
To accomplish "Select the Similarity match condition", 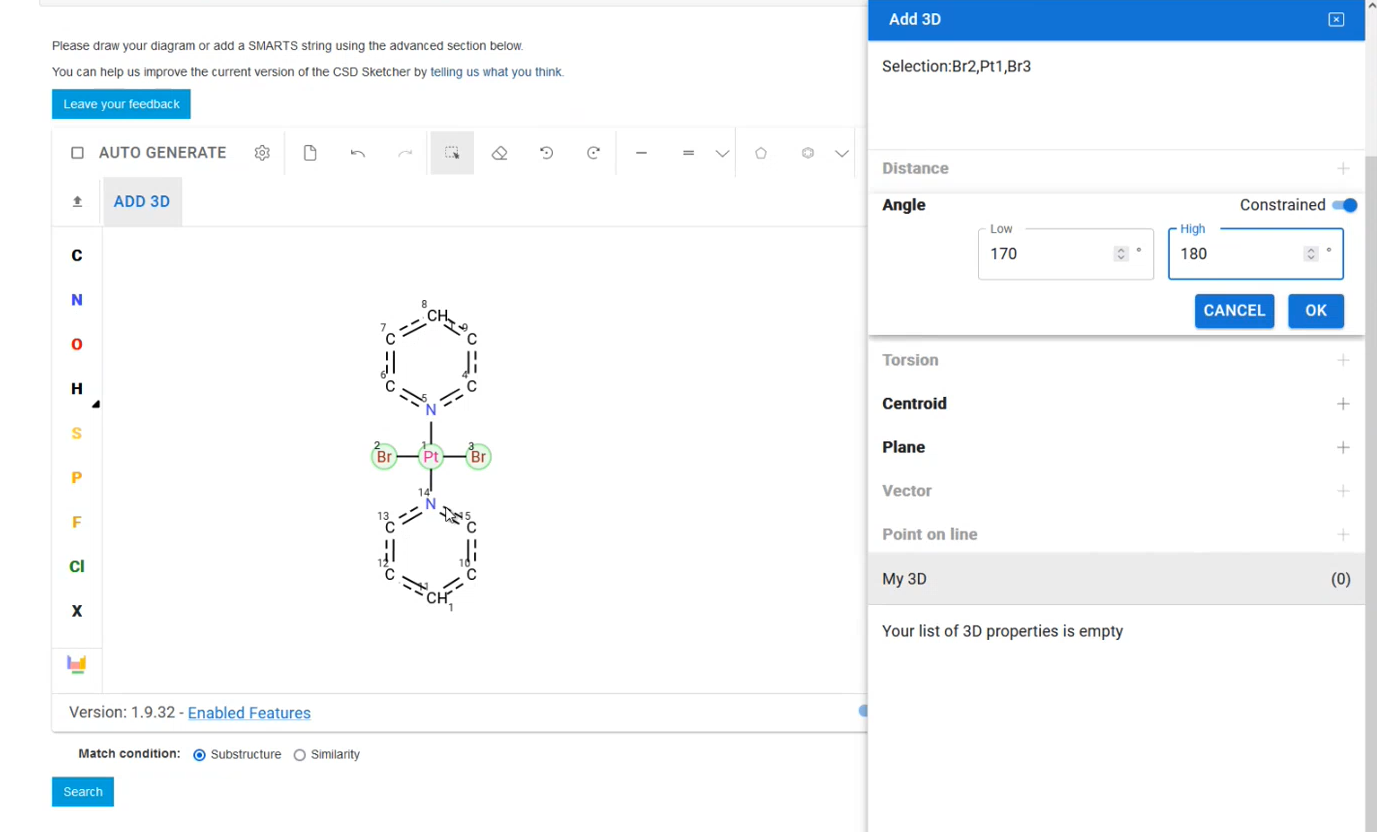I will (299, 755).
